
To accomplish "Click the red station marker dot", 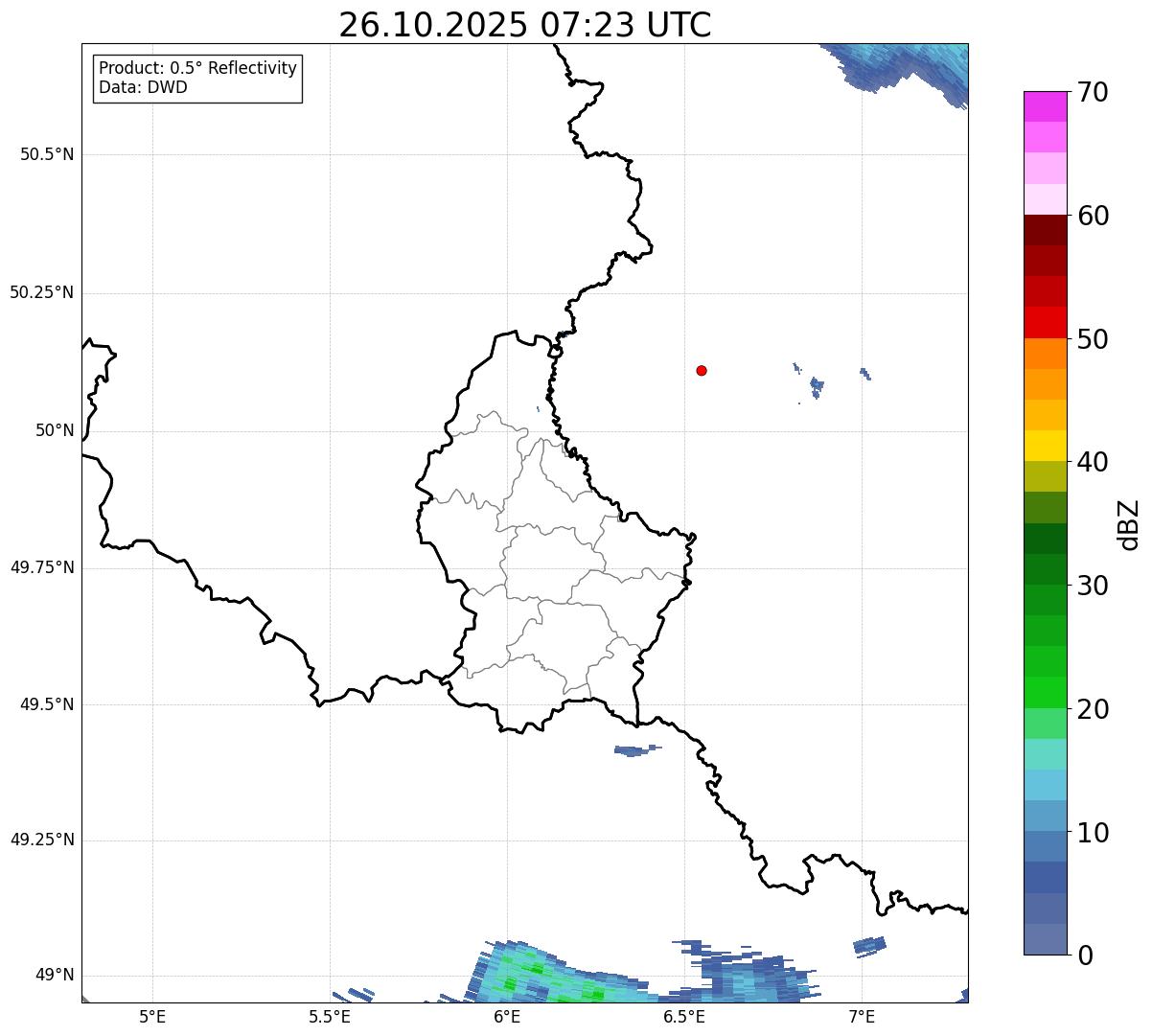I will 702,370.
